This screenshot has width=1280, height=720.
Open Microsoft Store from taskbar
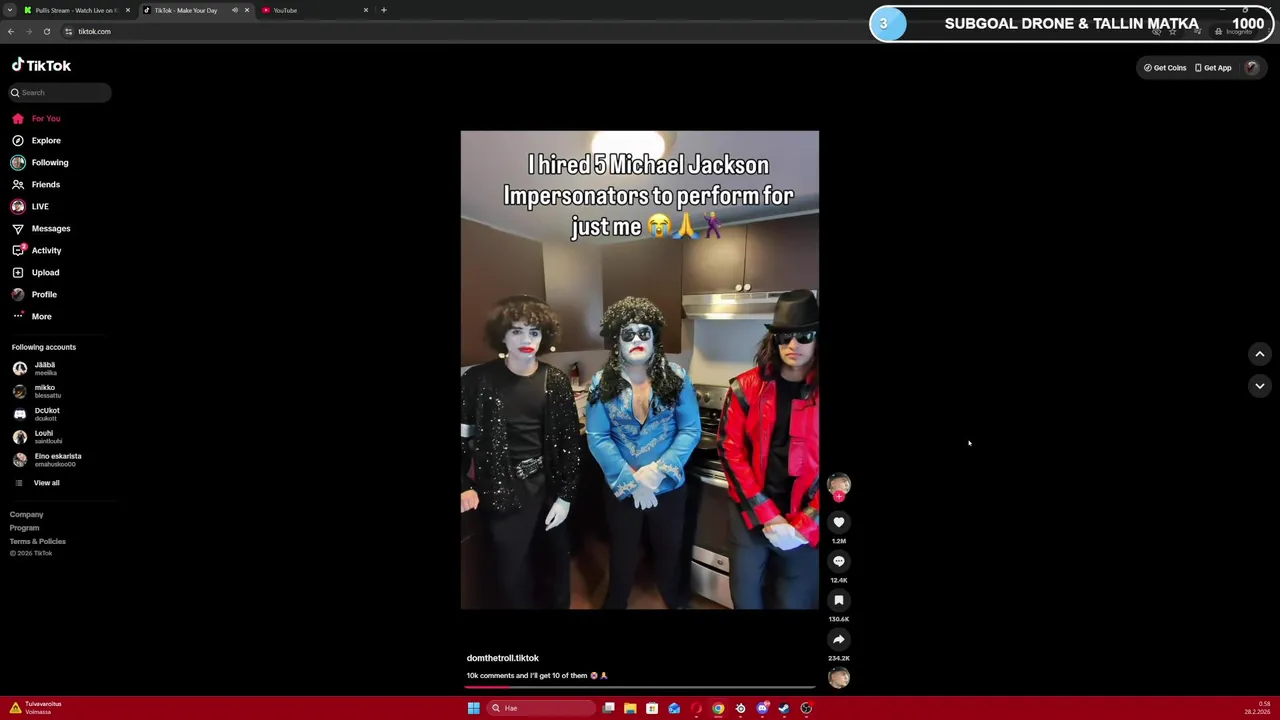point(652,708)
